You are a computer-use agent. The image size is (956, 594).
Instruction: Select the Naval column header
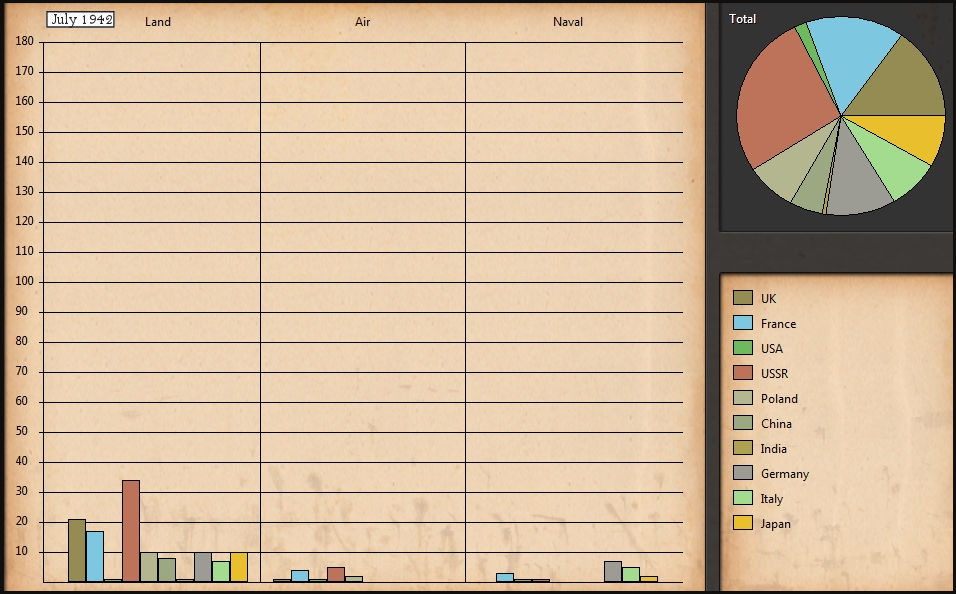pyautogui.click(x=568, y=21)
